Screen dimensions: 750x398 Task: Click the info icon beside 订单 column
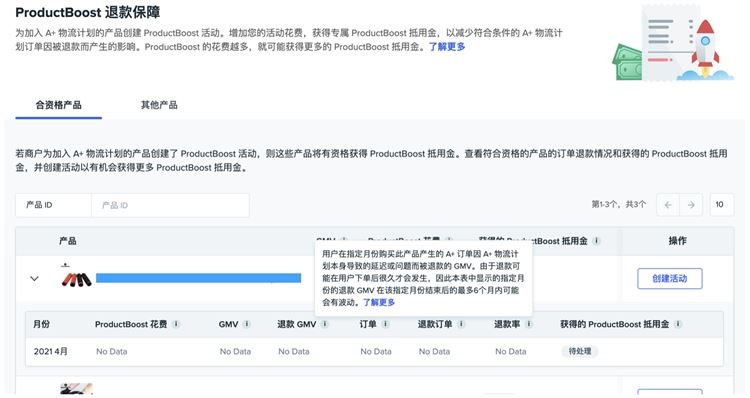pos(386,324)
